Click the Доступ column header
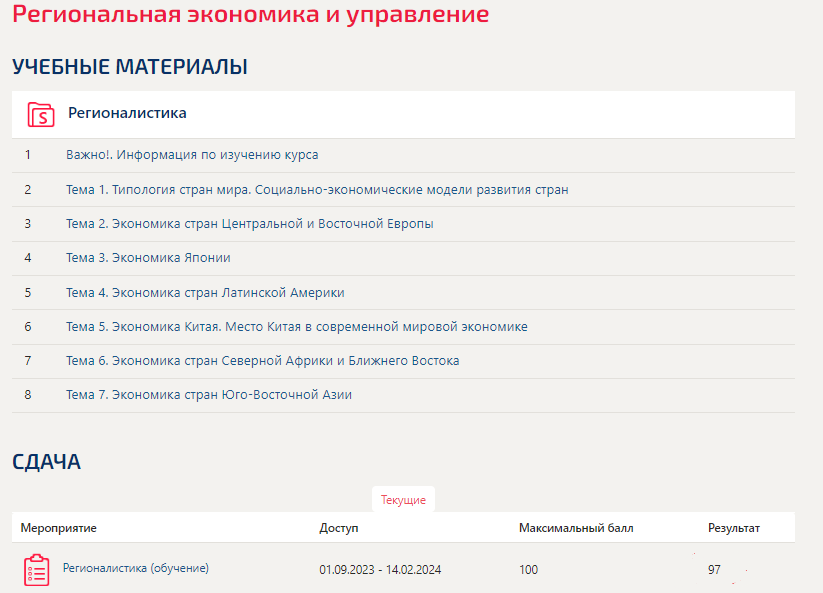Viewport: 823px width, 593px height. [x=339, y=528]
